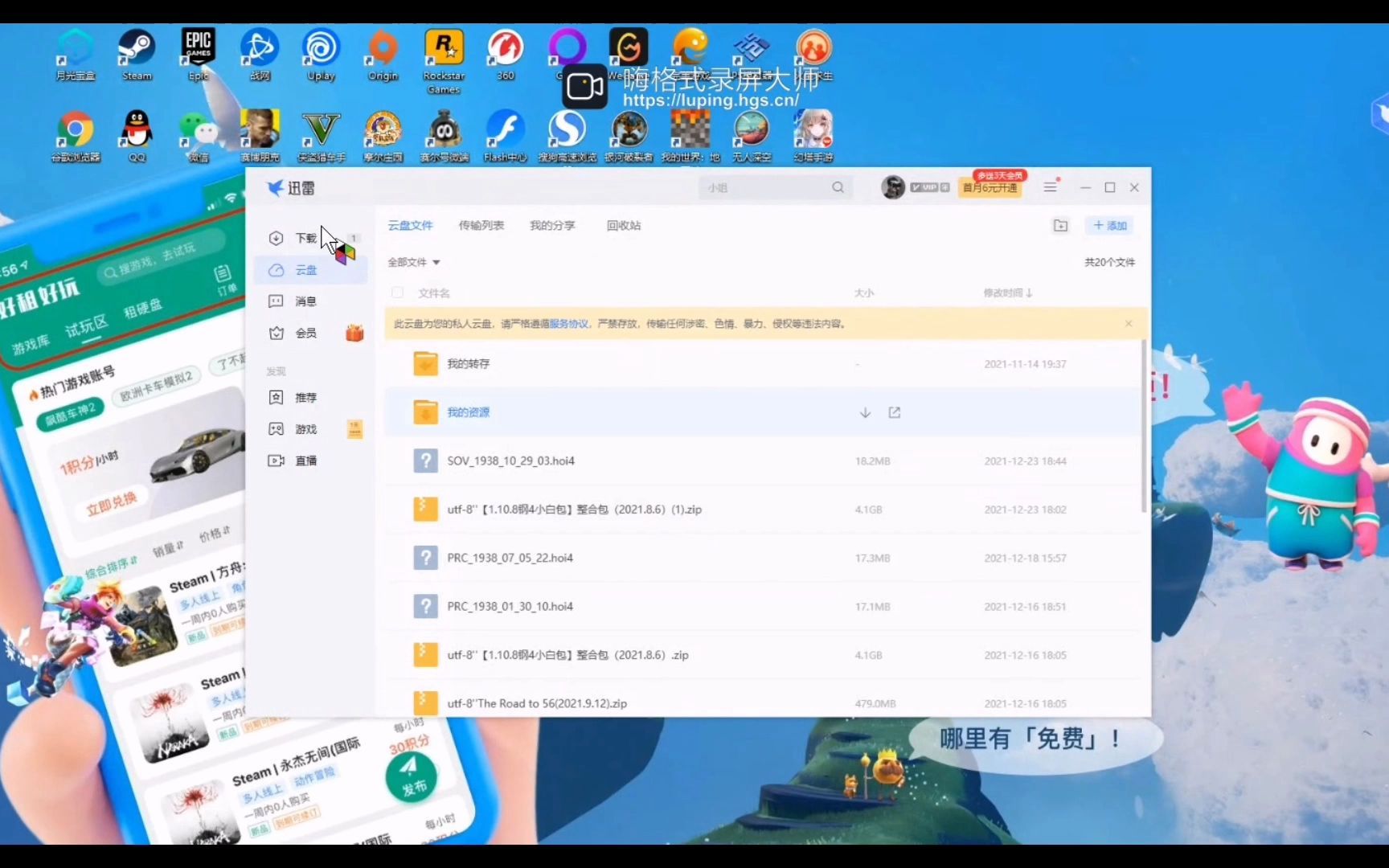This screenshot has width=1389, height=868.
Task: Switch to the 传输列表 tab
Action: click(481, 226)
